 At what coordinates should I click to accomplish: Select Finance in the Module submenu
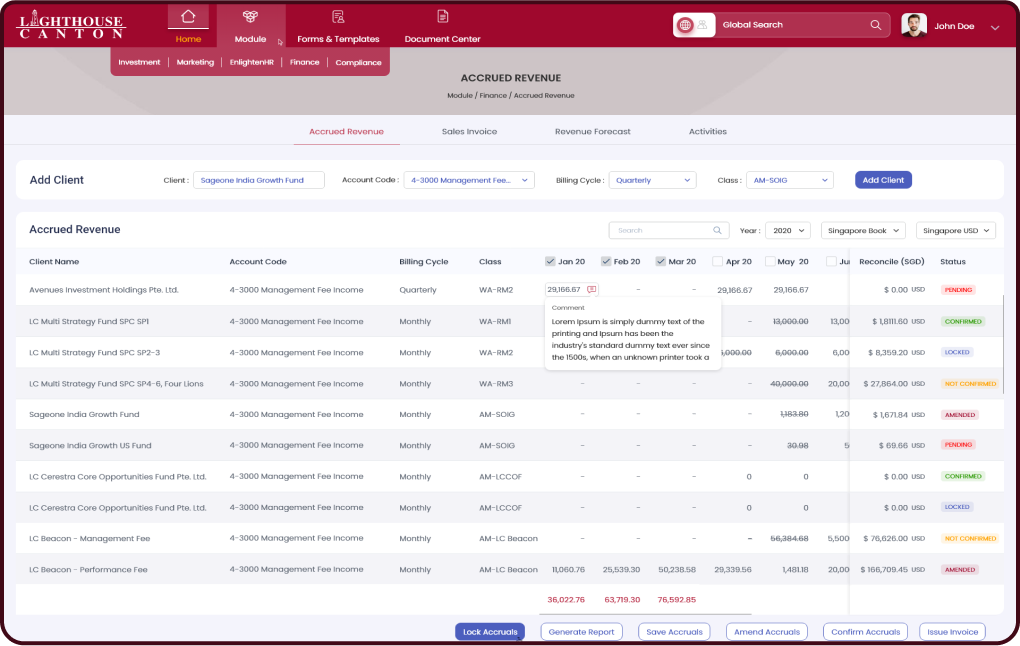point(304,62)
